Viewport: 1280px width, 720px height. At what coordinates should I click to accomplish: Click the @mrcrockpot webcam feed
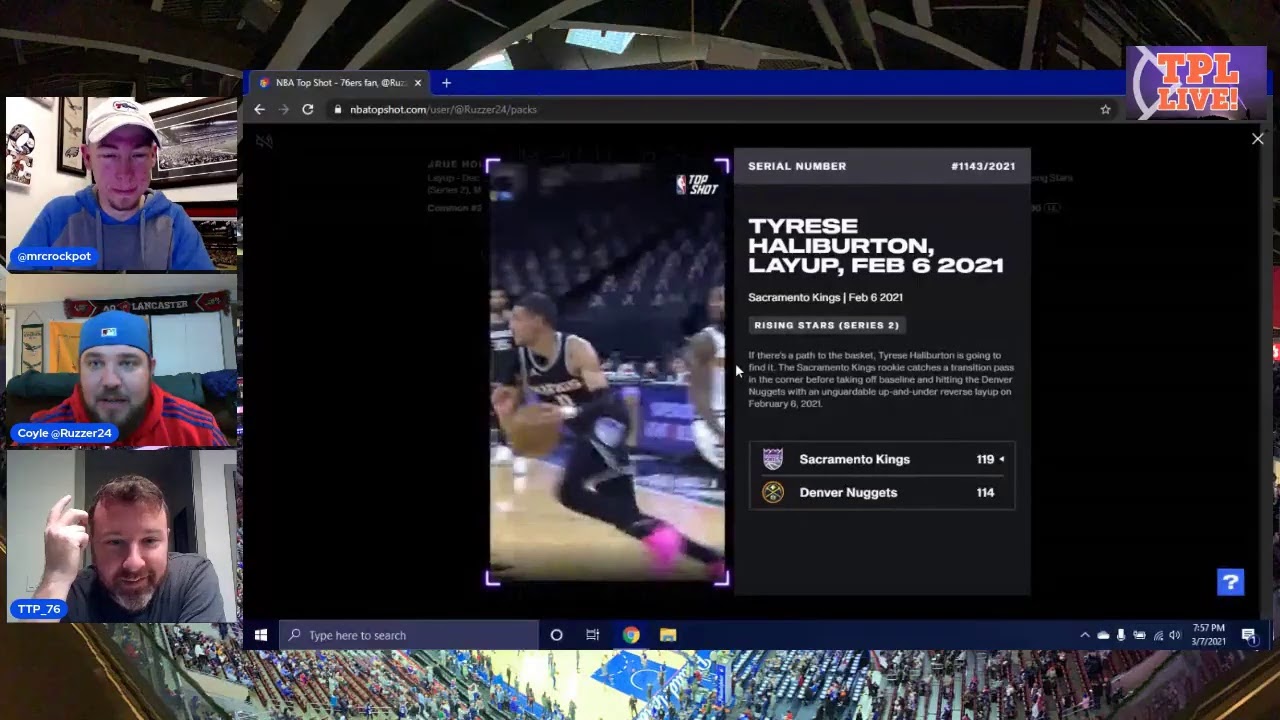click(x=122, y=184)
